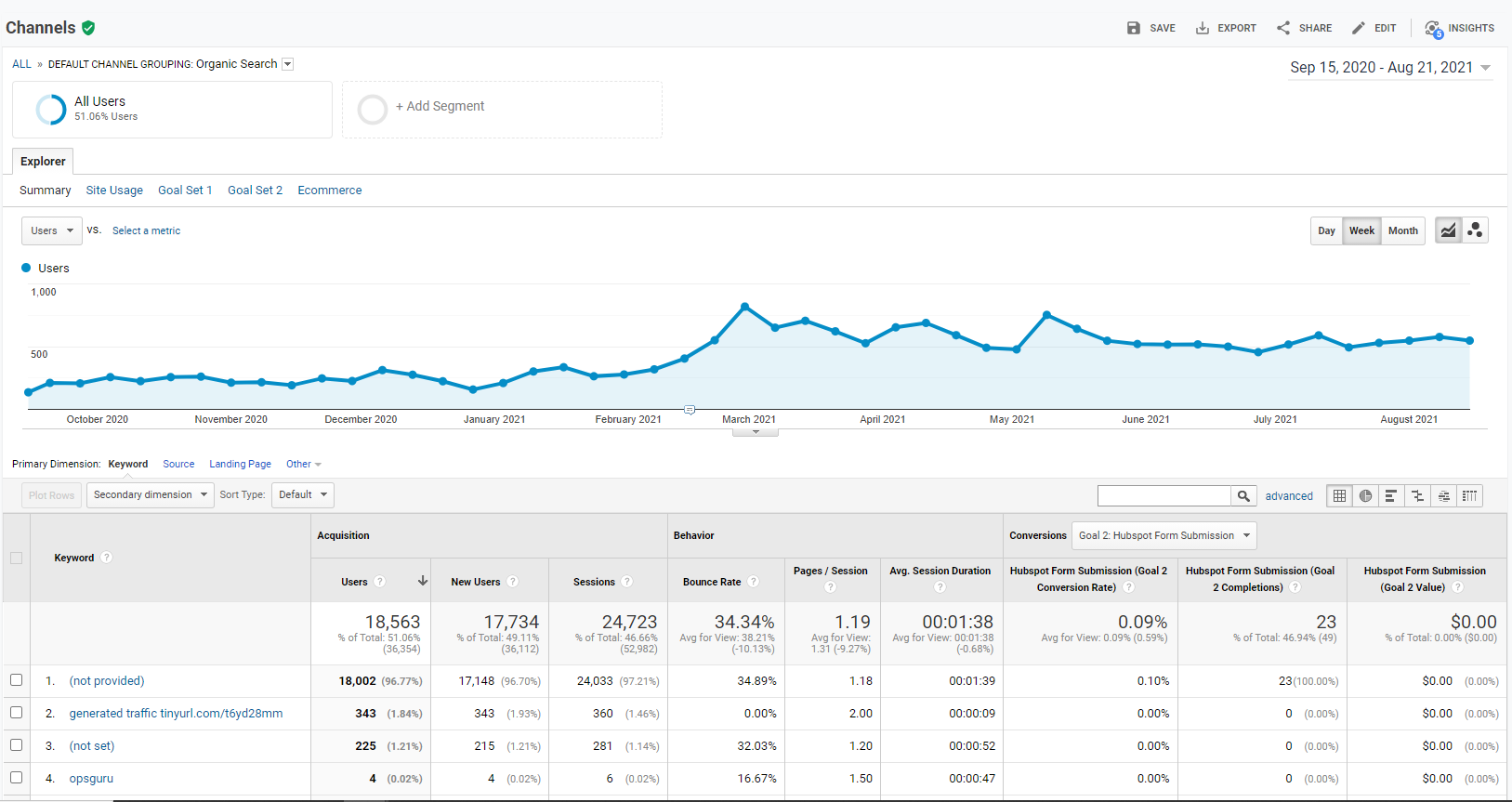
Task: Click the Plot Rows button
Action: [x=51, y=495]
